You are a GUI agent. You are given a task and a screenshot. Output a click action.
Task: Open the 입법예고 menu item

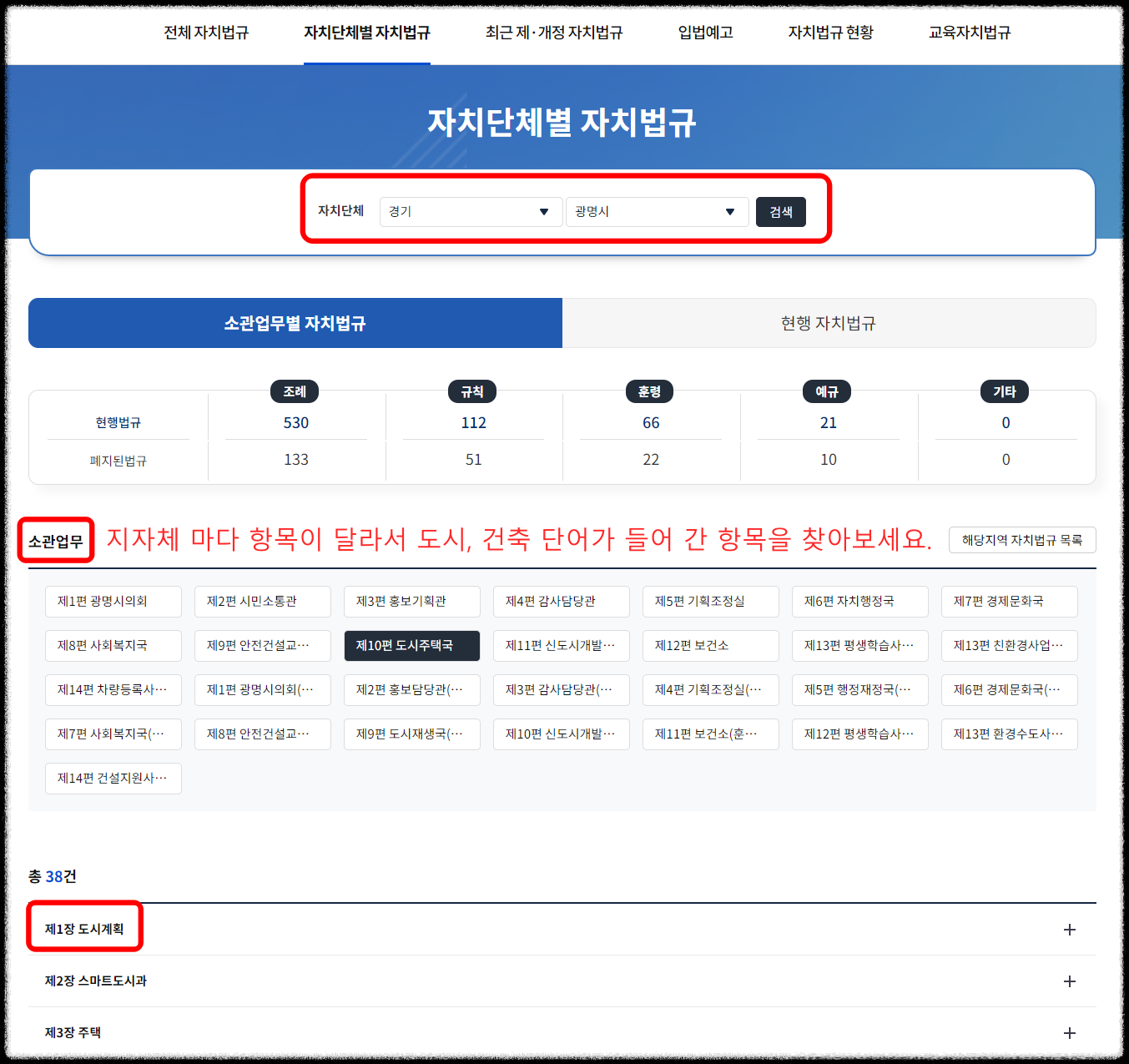[x=705, y=33]
